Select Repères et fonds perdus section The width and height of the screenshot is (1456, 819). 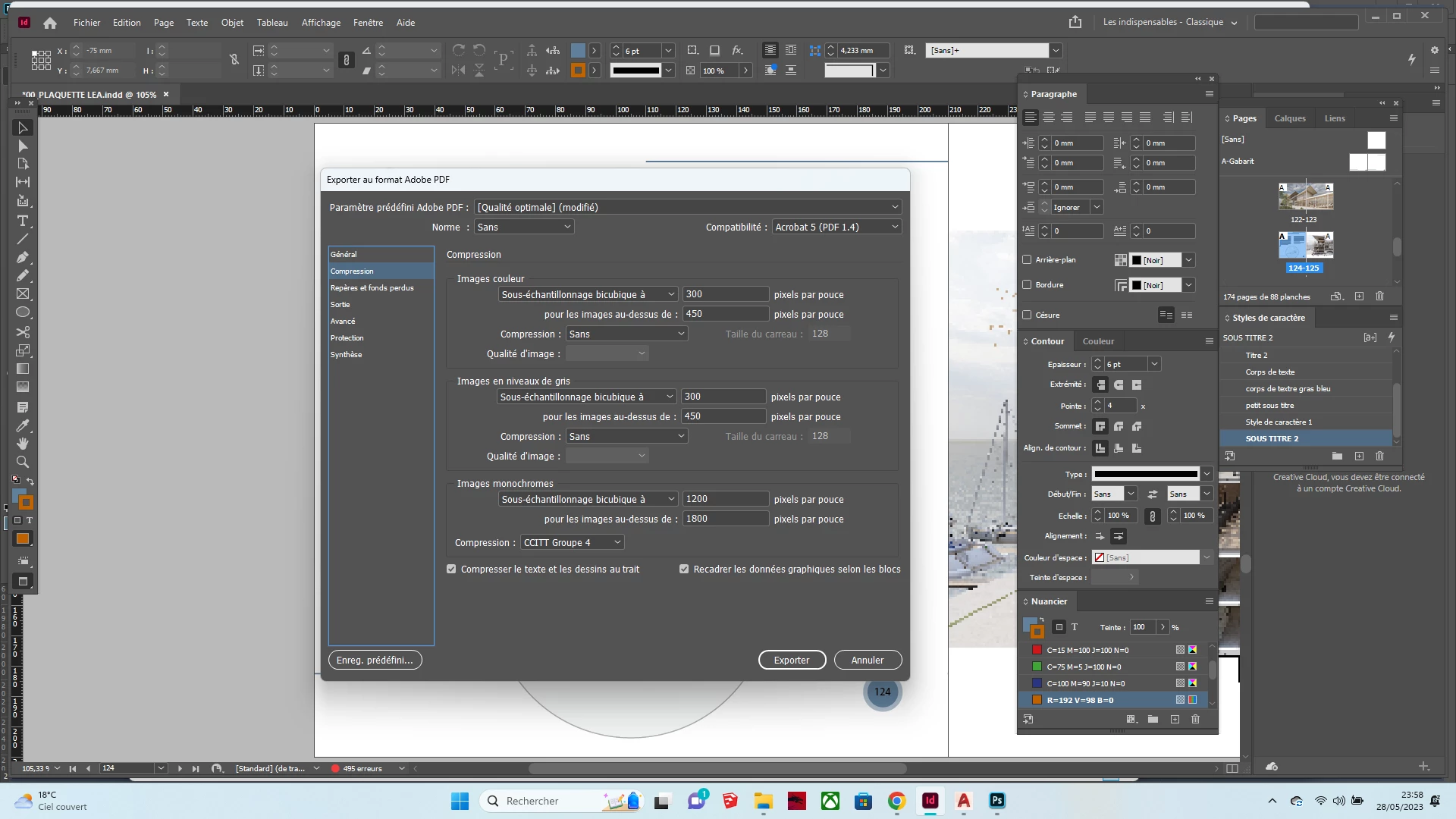[x=372, y=287]
